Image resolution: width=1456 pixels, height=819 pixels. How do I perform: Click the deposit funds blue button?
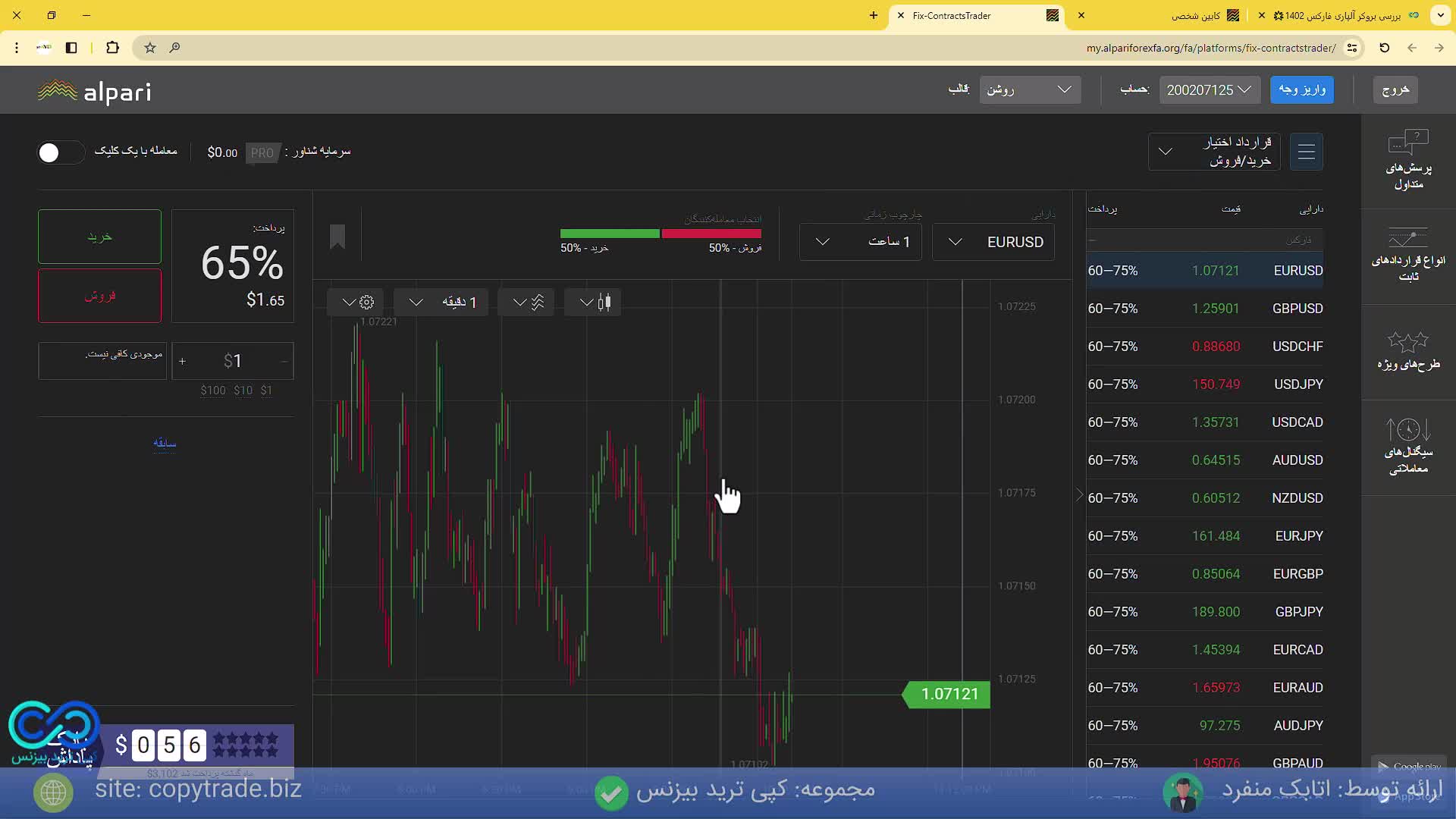[1301, 89]
